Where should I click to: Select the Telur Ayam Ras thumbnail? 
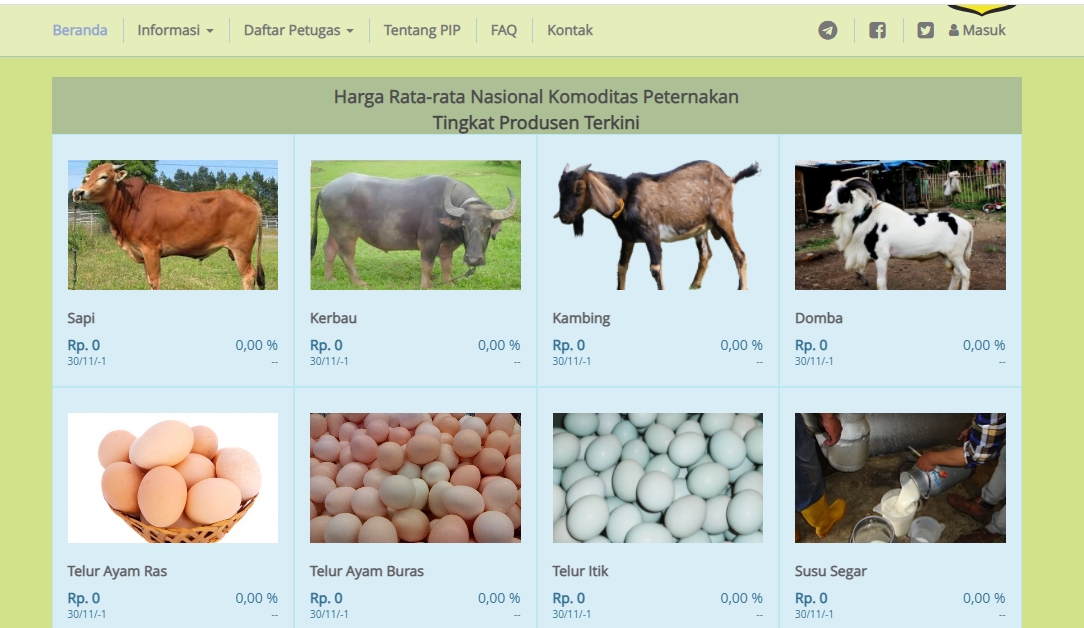tap(173, 478)
